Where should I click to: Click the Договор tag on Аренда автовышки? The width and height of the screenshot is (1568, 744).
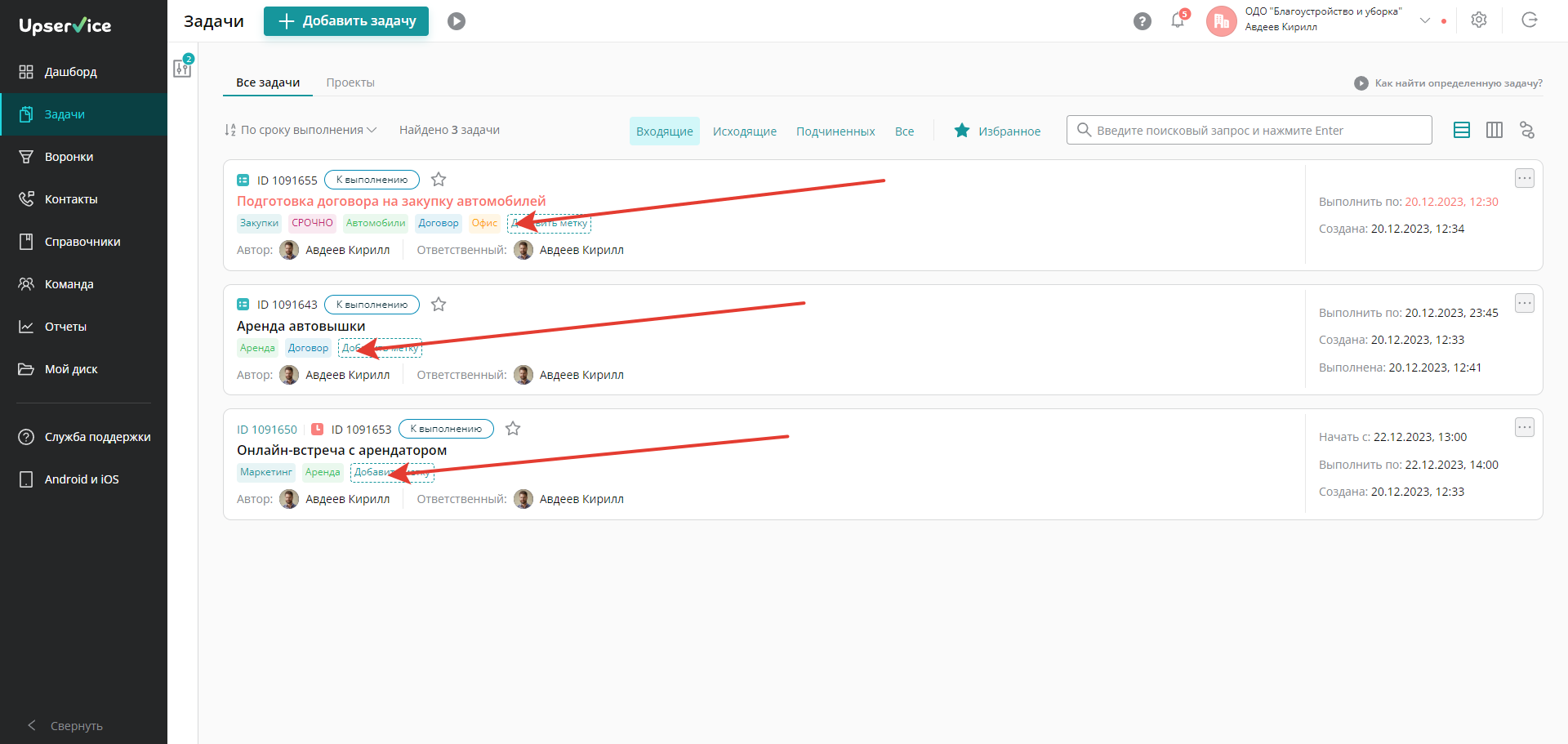(308, 348)
